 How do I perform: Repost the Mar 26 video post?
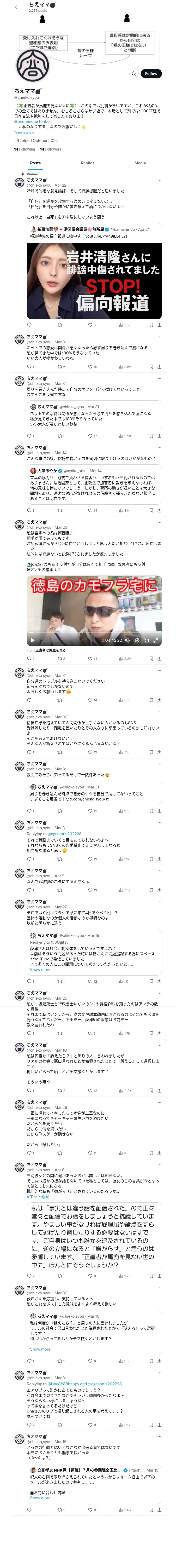click(59, 659)
